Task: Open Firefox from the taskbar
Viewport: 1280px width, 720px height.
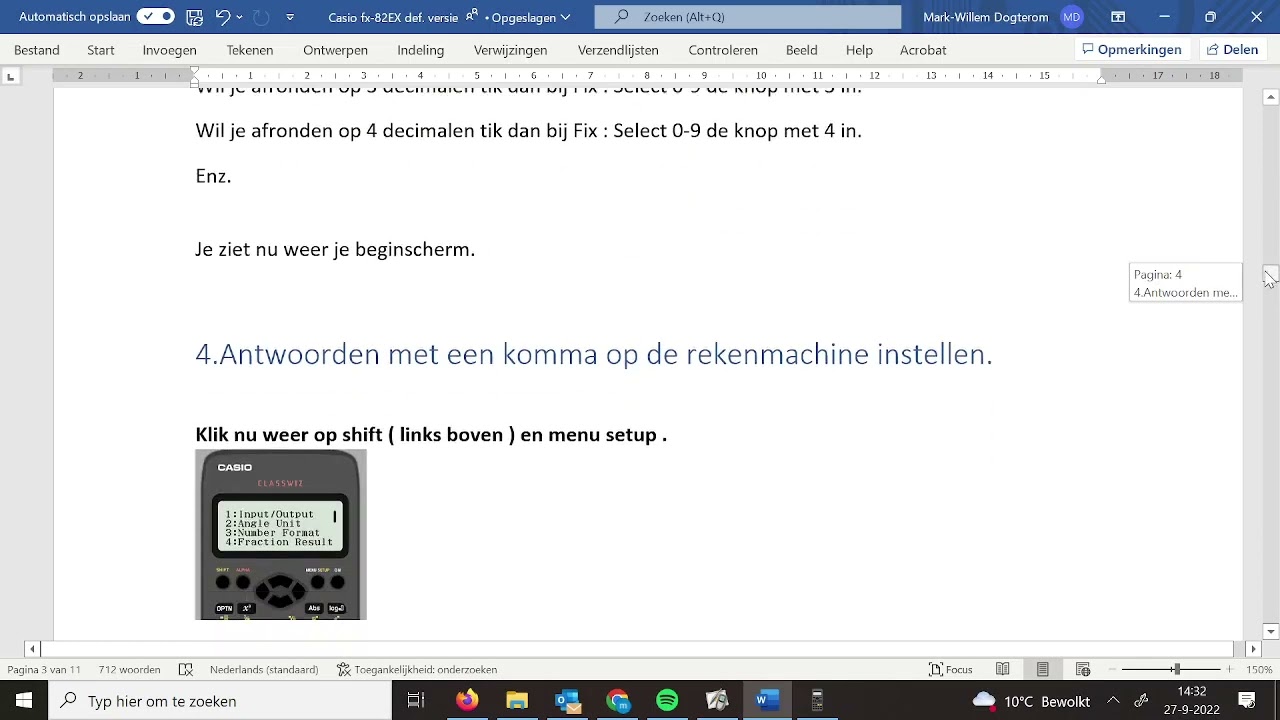Action: point(467,701)
